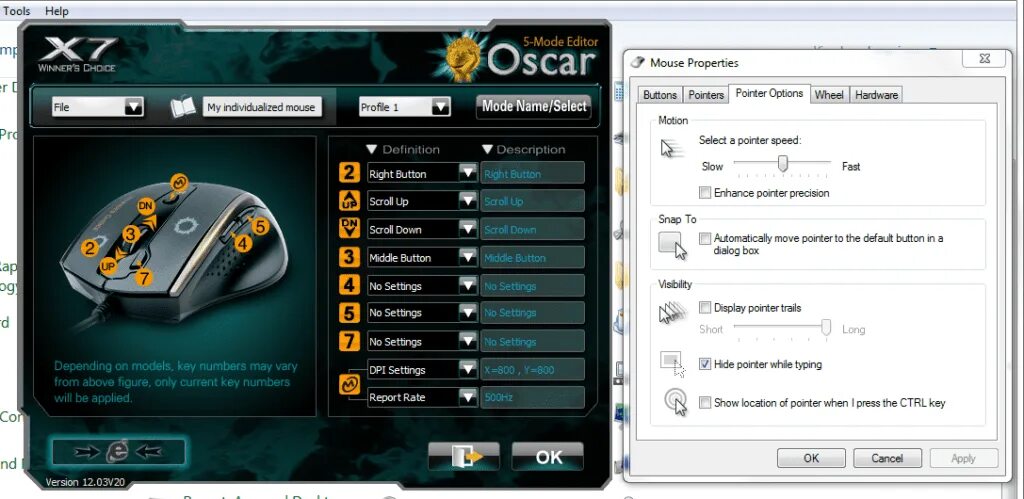This screenshot has width=1024, height=499.
Task: Click the orange button 7 icon in list
Action: 349,341
